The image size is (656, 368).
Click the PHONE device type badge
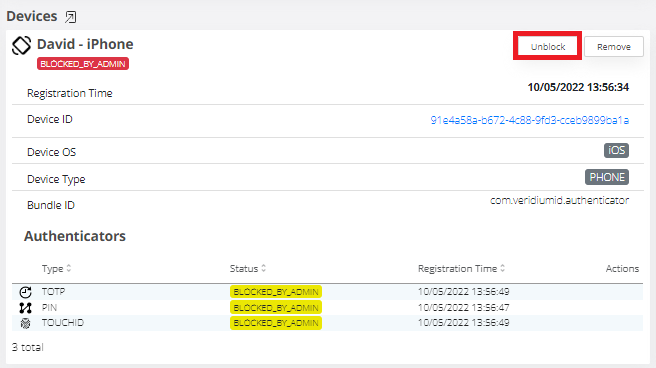click(x=607, y=177)
